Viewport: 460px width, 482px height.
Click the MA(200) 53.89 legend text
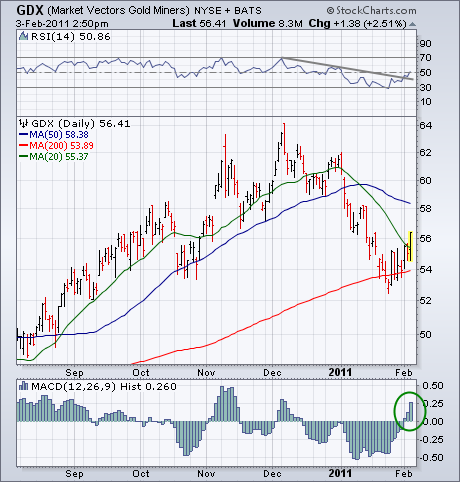(61, 146)
